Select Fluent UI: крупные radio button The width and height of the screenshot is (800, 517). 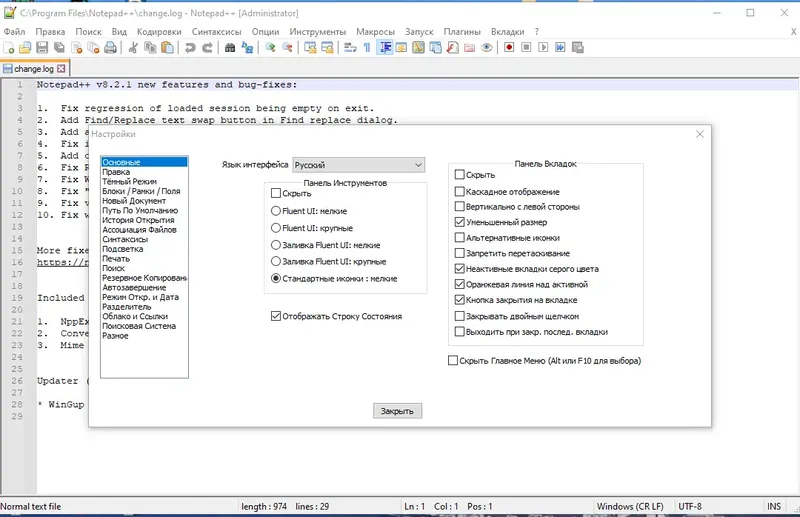tap(276, 228)
